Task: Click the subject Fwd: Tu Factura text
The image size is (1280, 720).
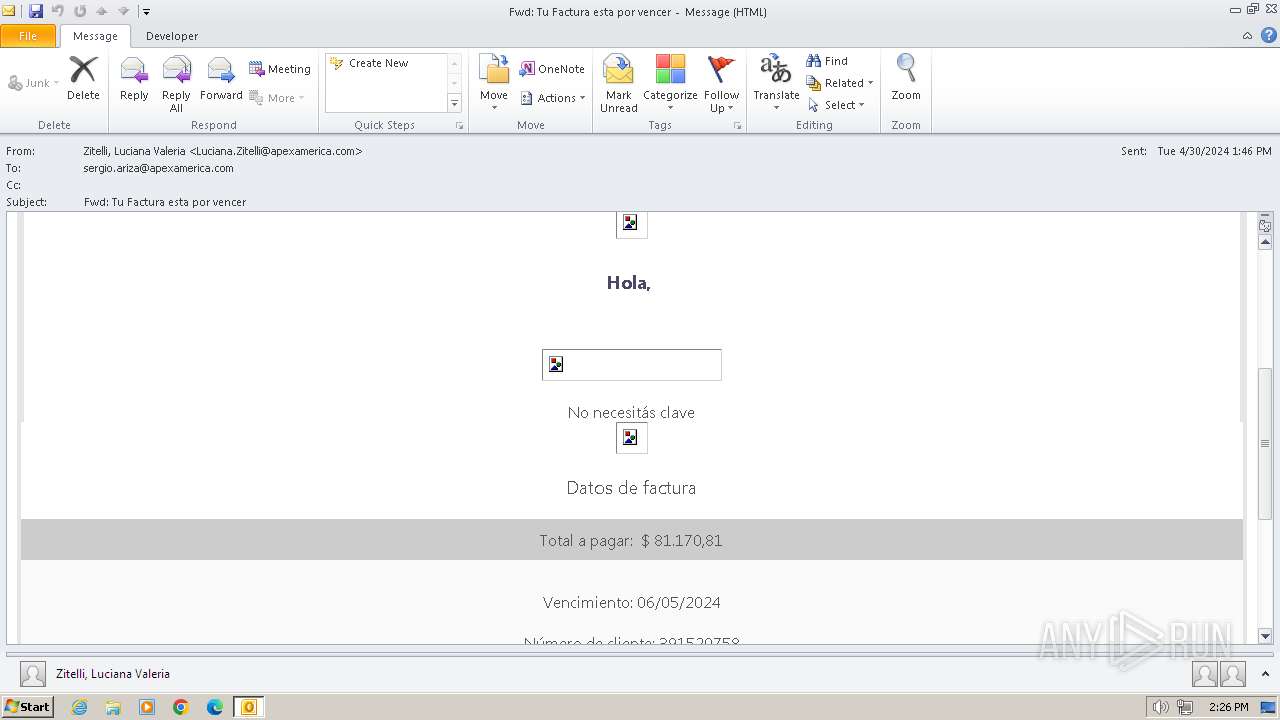Action: pos(165,202)
